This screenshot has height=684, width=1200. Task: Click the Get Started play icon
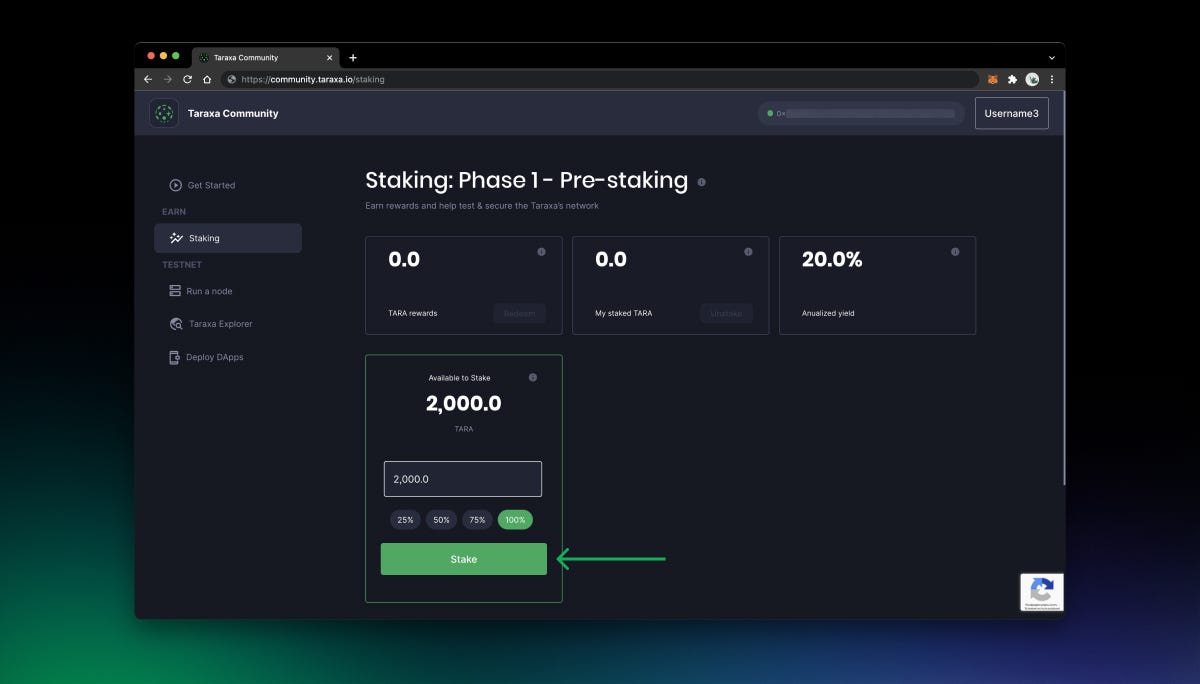[176, 185]
